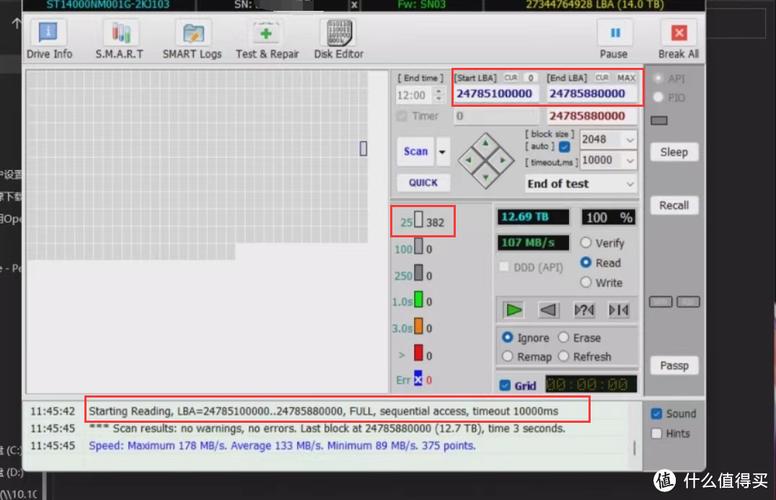Start the scan with the Scan button

pos(415,151)
